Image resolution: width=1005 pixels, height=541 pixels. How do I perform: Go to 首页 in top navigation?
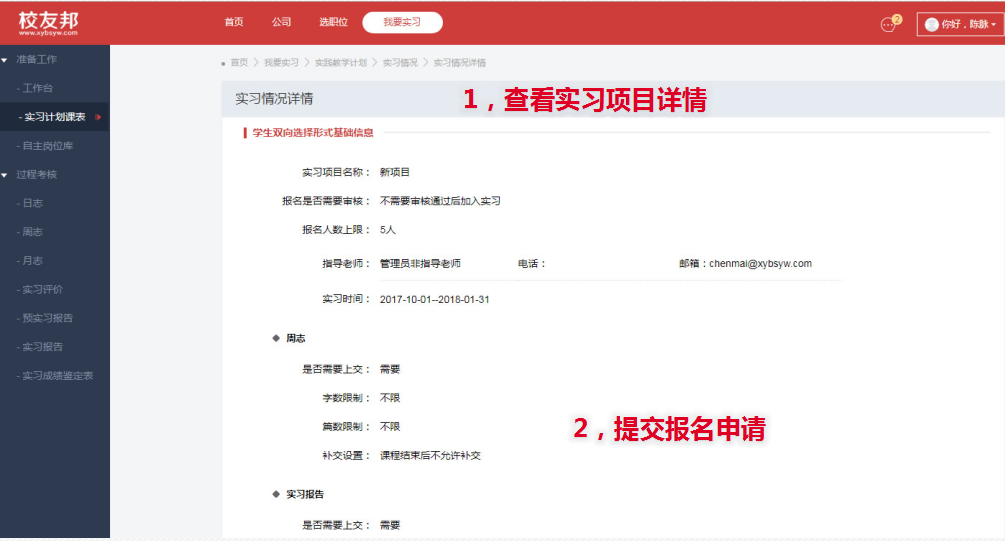[x=234, y=22]
